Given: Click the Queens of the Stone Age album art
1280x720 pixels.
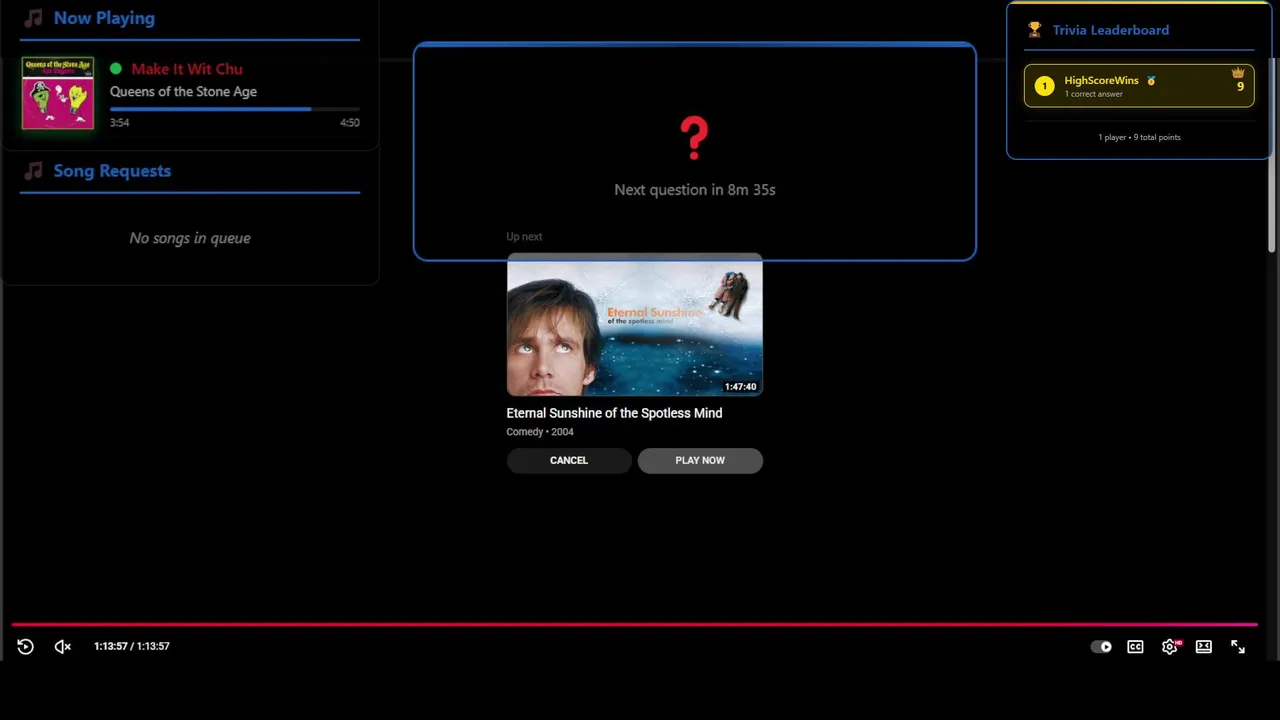Looking at the screenshot, I should [58, 93].
